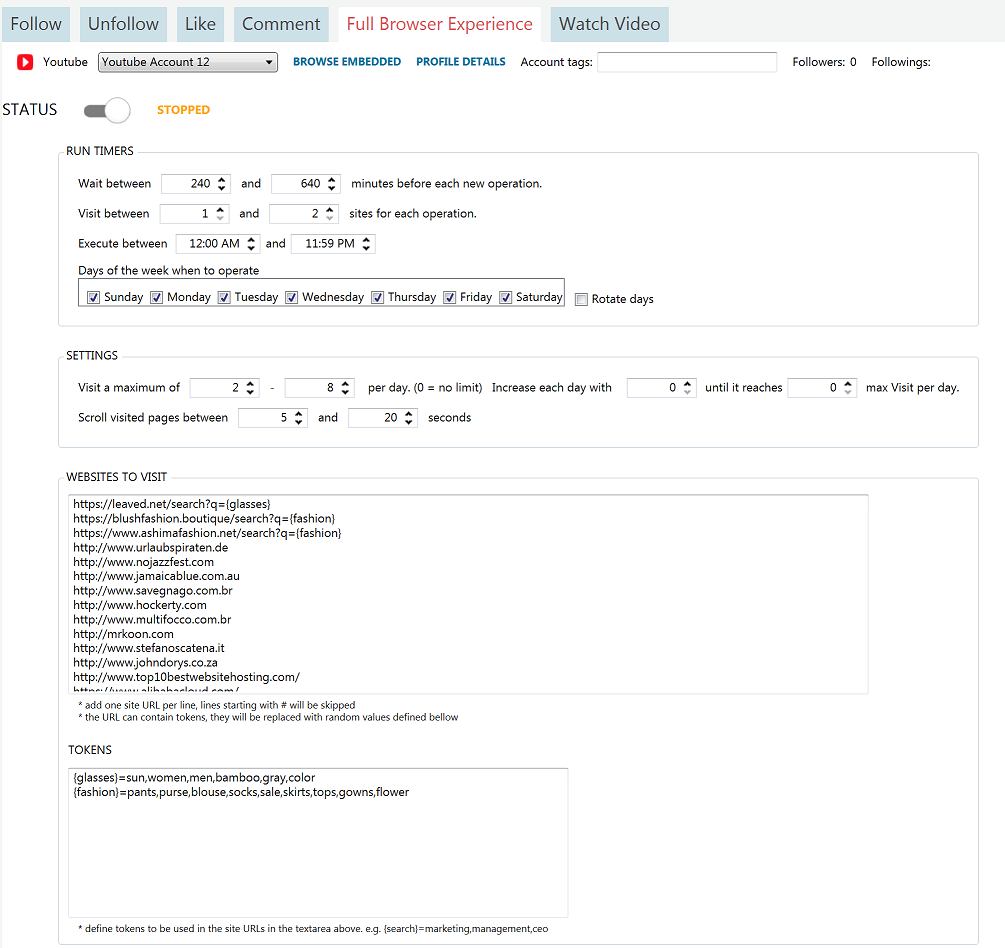The image size is (1005, 948).
Task: Disable the Thursday checkbox
Action: pyautogui.click(x=378, y=297)
